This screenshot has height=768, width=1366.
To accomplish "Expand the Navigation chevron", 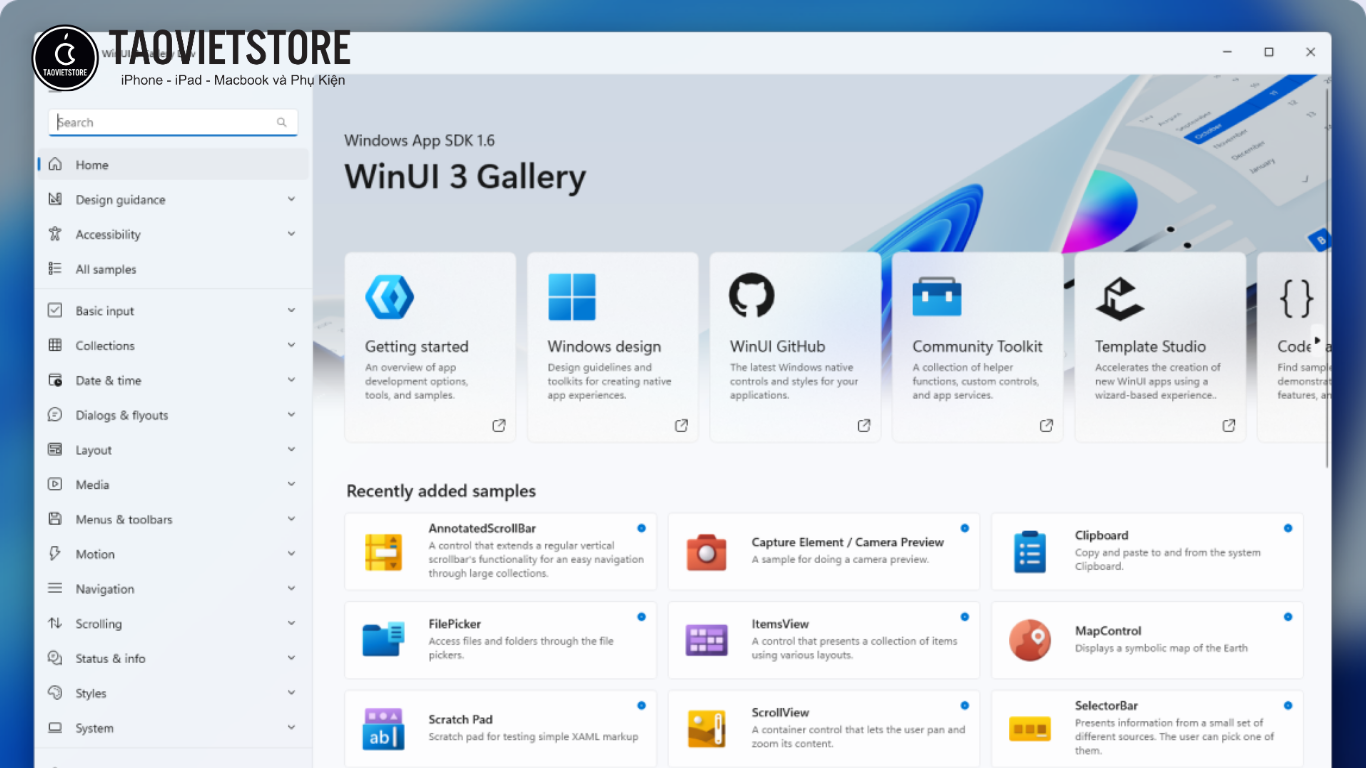I will [x=291, y=589].
